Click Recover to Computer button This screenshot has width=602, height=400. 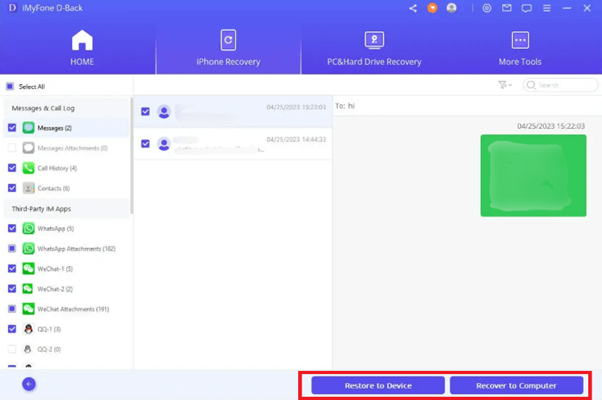tap(516, 385)
